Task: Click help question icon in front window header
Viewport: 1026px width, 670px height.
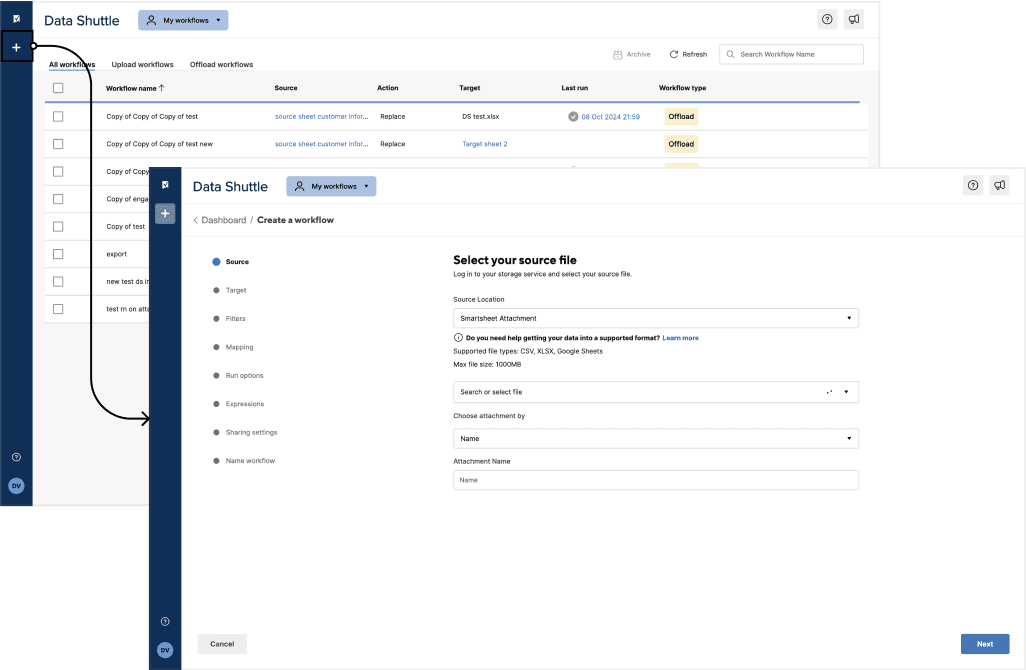Action: pos(973,185)
